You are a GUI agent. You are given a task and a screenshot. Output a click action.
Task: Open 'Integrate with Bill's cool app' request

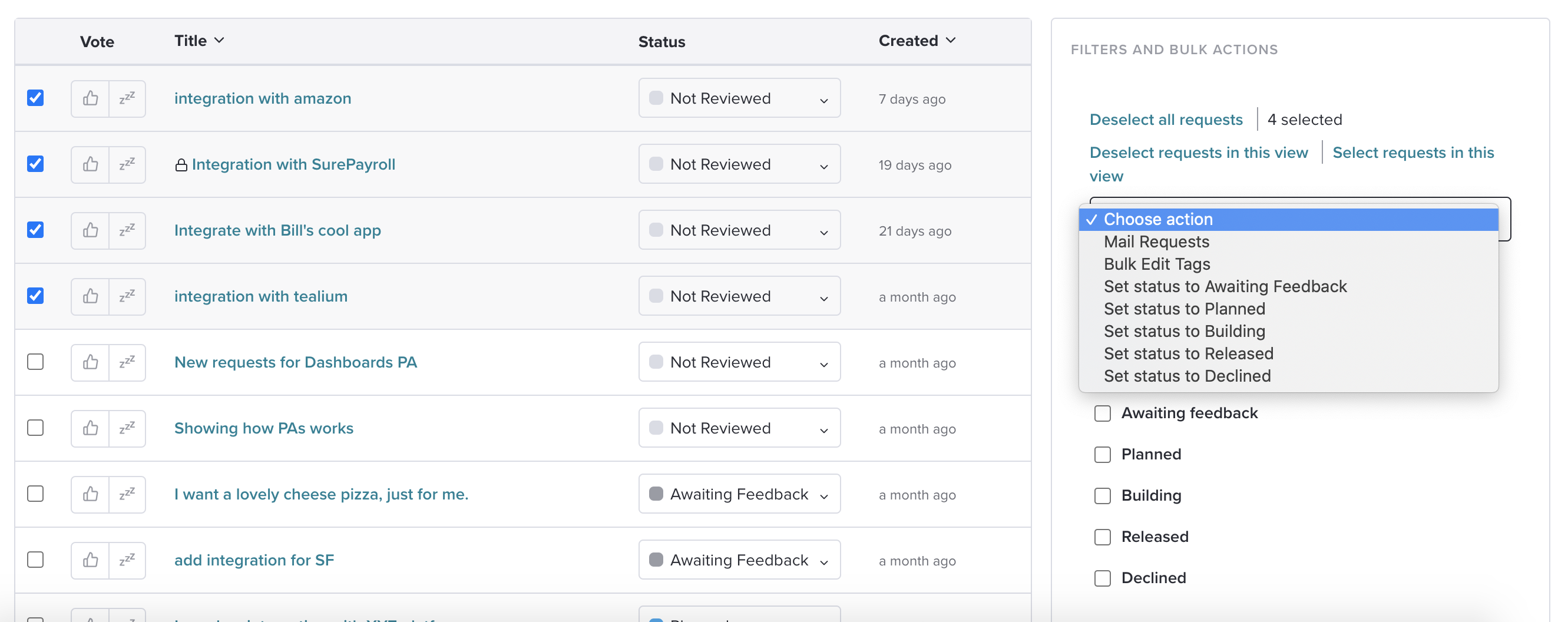pos(277,230)
